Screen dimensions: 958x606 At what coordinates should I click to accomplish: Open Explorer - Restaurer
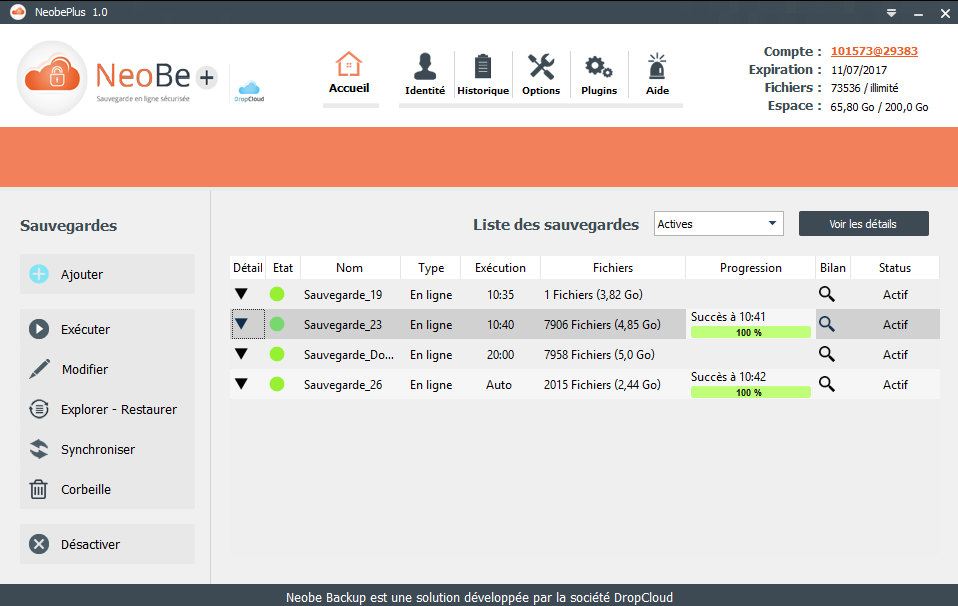(107, 409)
